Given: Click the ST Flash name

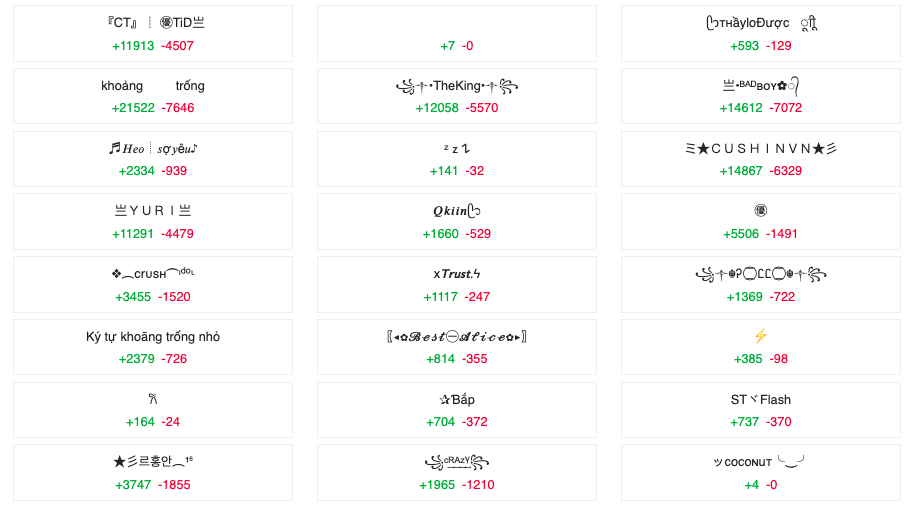Looking at the screenshot, I should click(x=760, y=400).
